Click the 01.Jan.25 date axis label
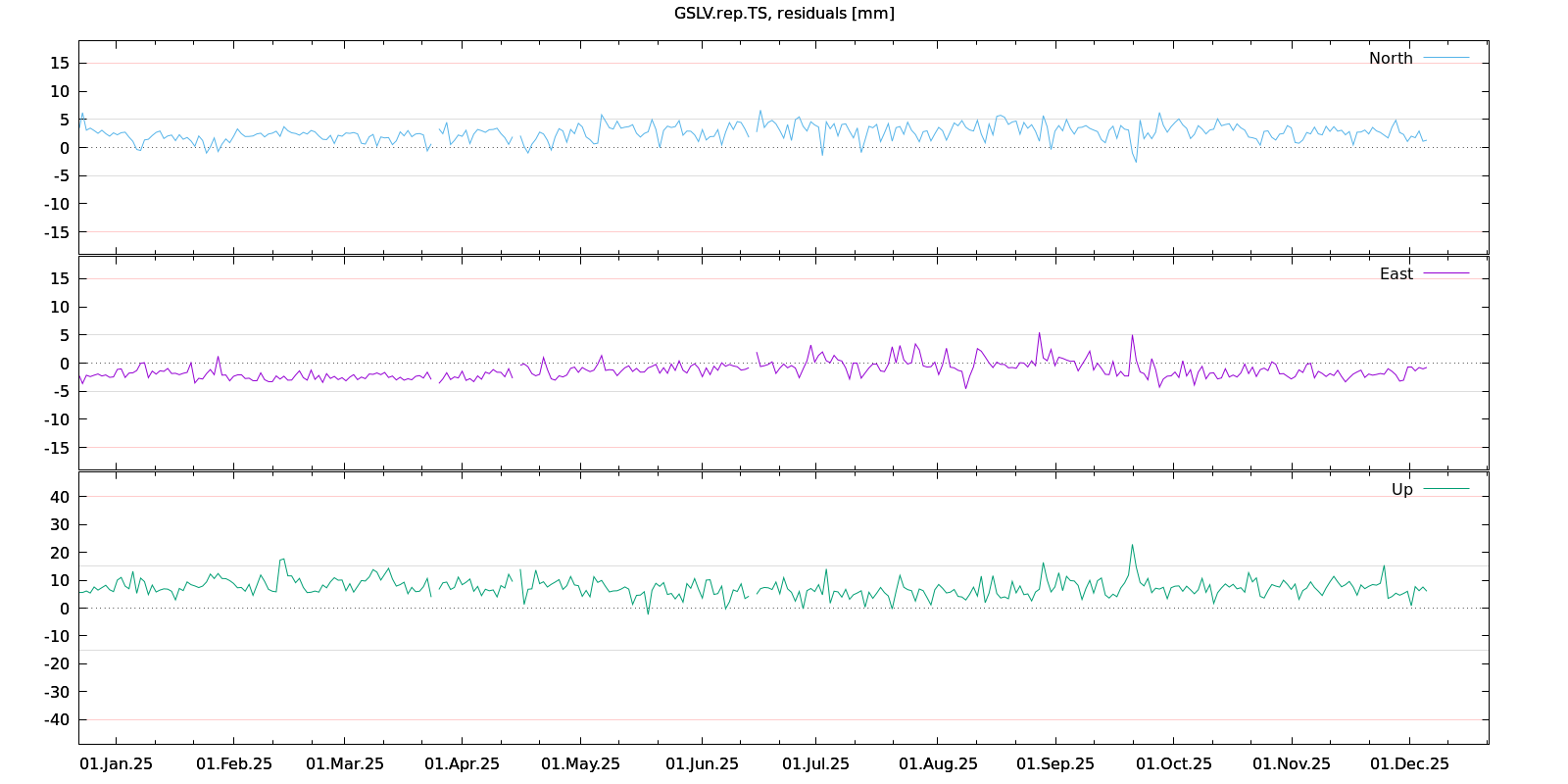1568x784 pixels. pos(116,764)
